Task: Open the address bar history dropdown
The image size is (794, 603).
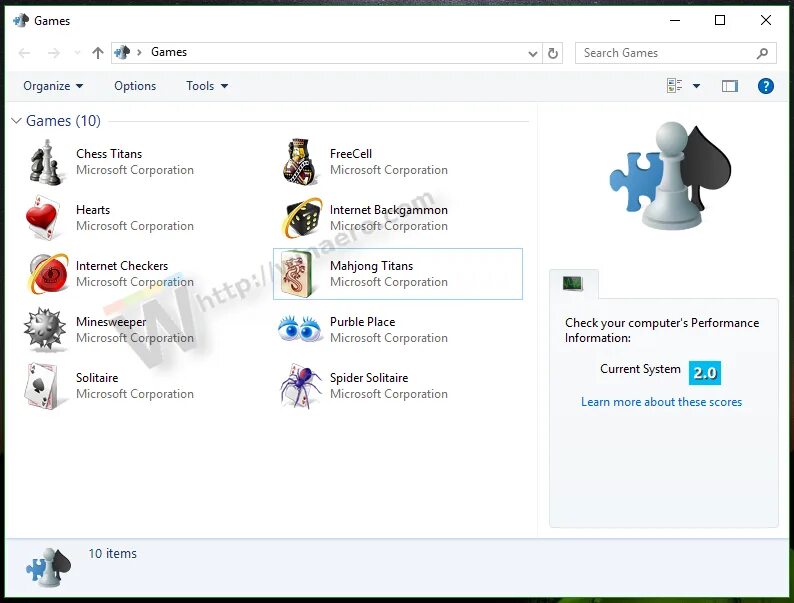Action: tap(533, 53)
